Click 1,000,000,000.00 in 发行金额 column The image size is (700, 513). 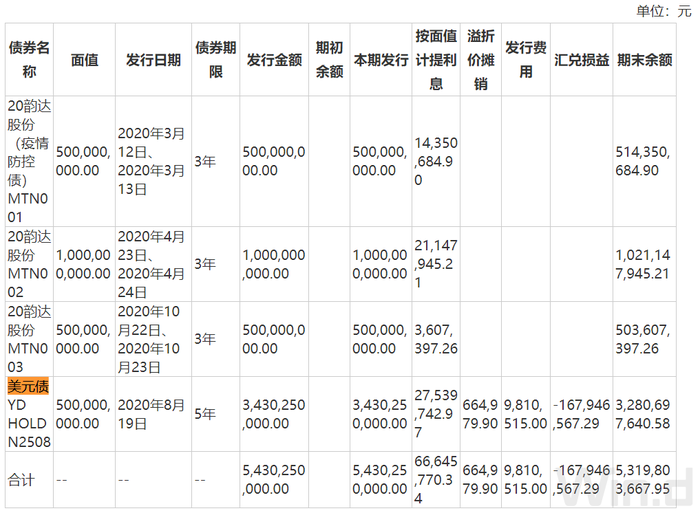274,264
